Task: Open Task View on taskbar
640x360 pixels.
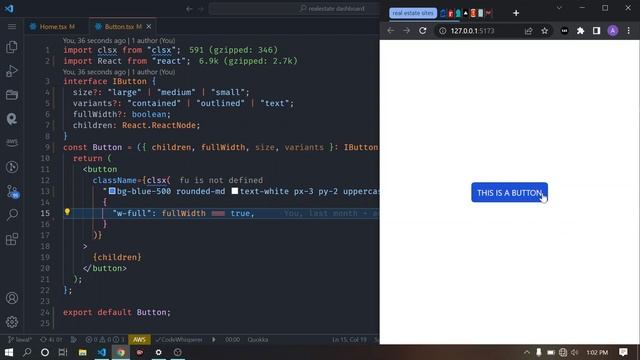Action: pyautogui.click(x=63, y=352)
